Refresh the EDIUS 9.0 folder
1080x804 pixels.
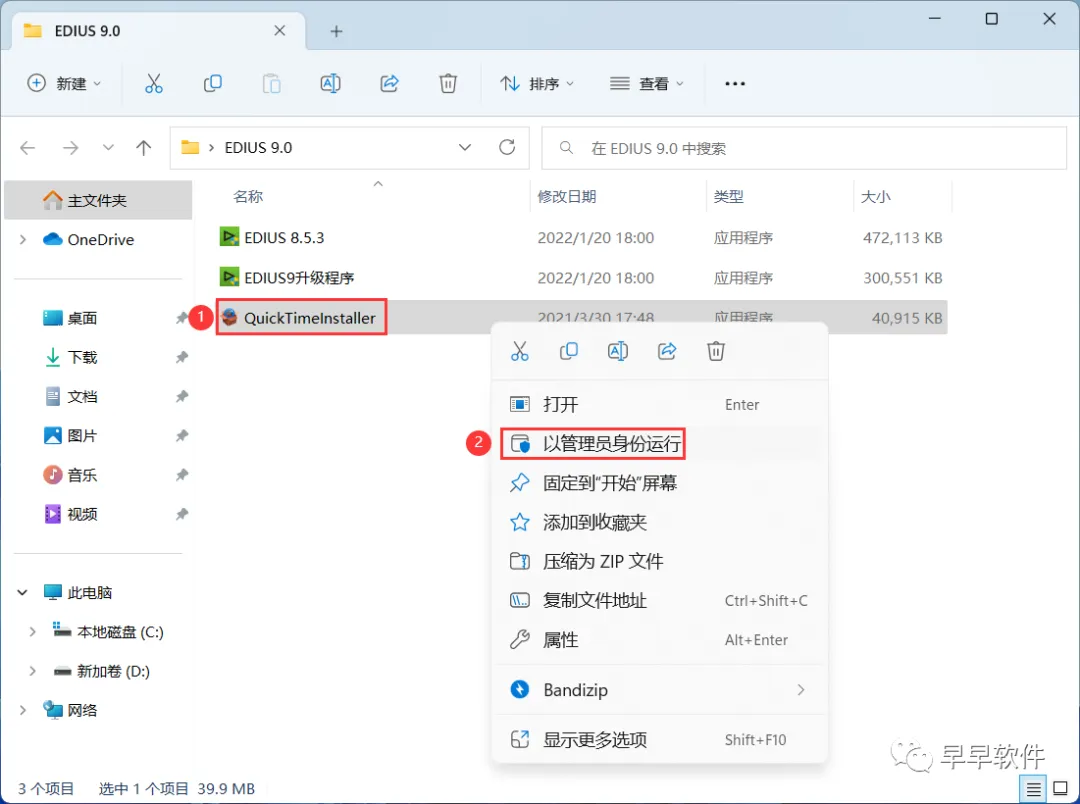507,147
